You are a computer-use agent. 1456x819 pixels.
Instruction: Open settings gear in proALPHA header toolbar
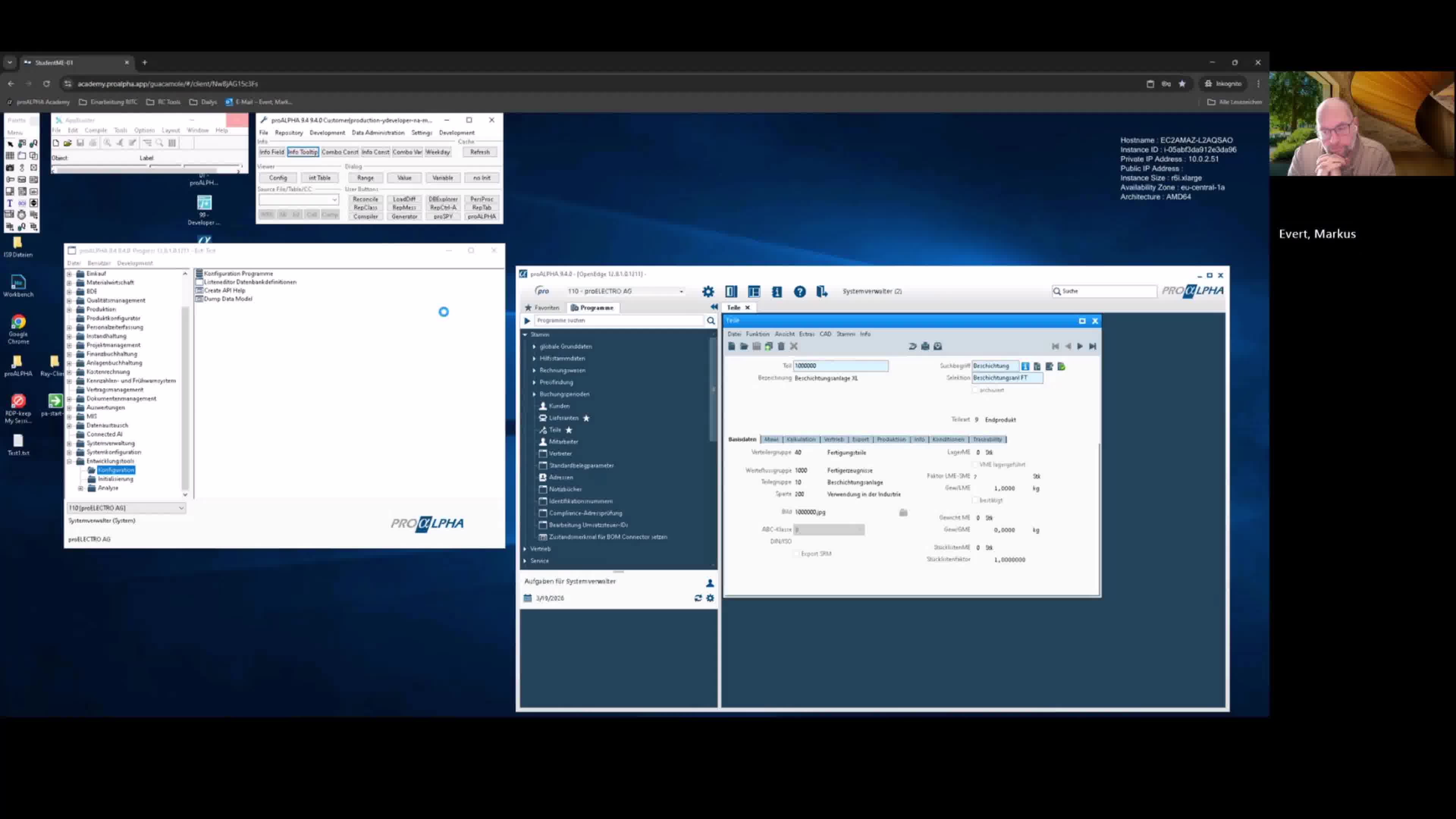point(708,292)
